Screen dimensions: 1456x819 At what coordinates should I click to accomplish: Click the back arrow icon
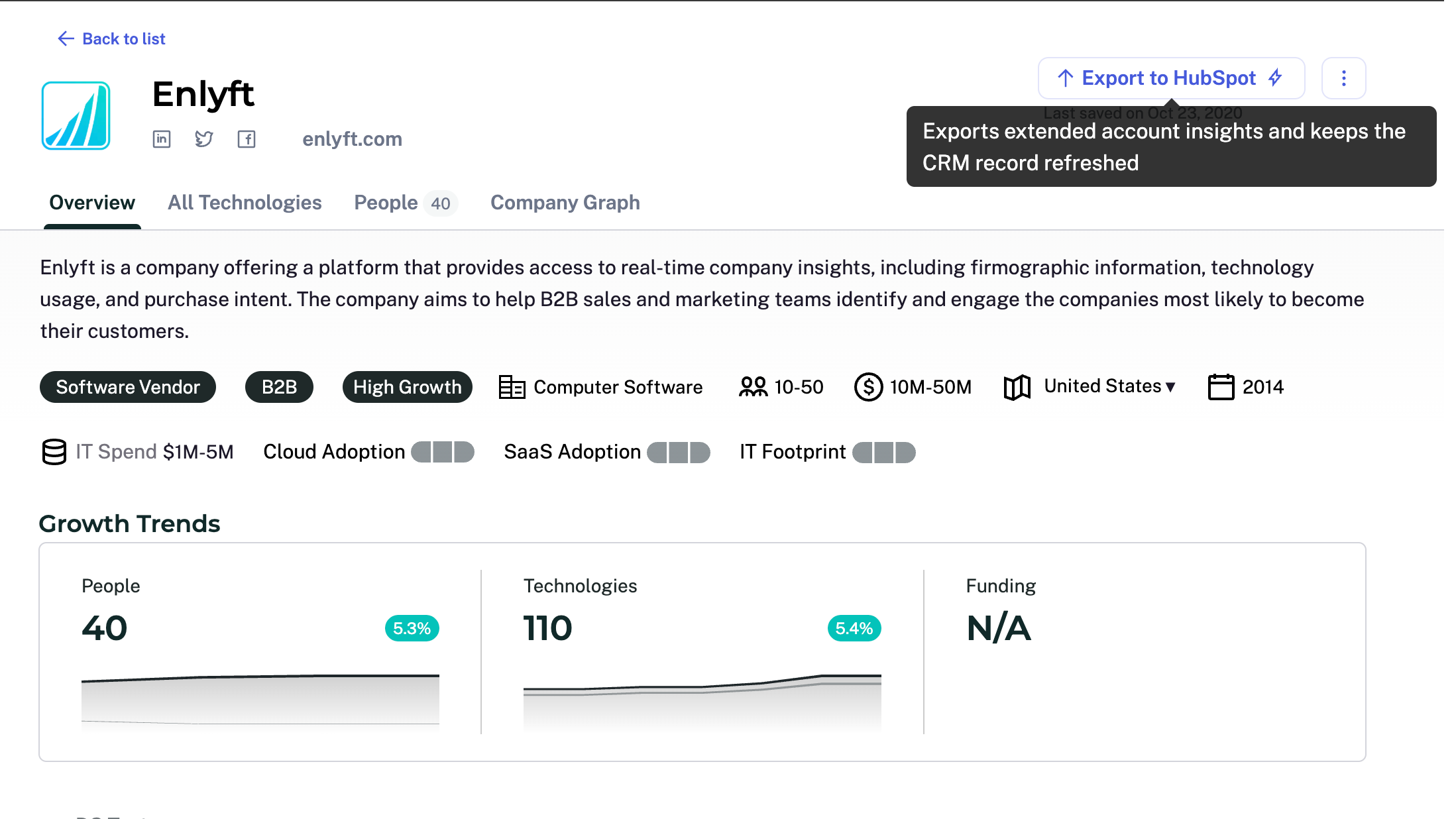[x=66, y=39]
